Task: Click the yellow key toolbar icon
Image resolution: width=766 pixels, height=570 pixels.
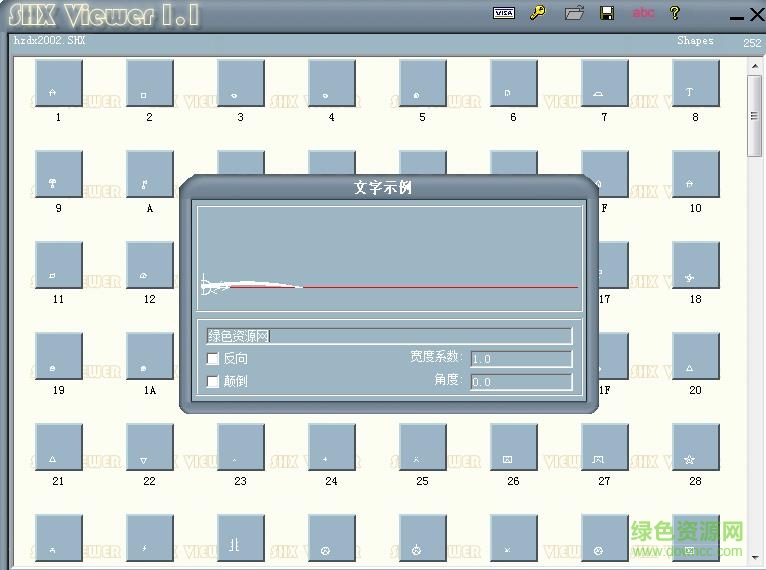Action: (538, 12)
